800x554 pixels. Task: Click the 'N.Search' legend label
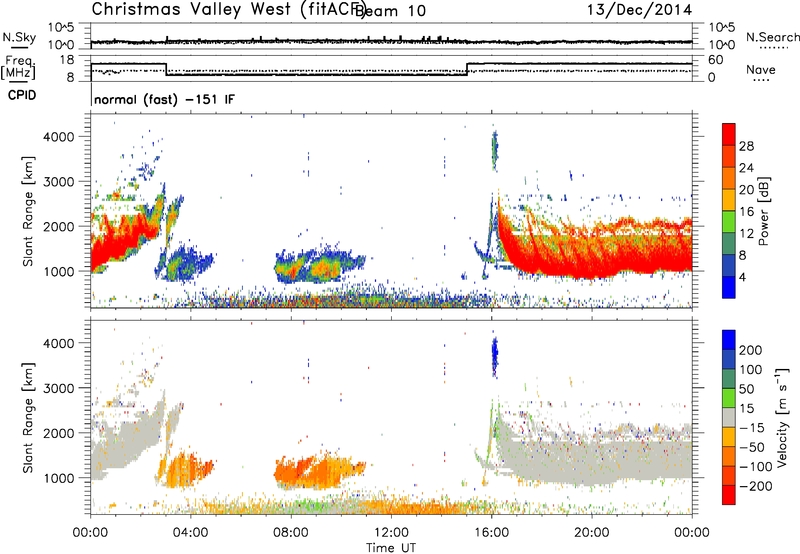[772, 37]
